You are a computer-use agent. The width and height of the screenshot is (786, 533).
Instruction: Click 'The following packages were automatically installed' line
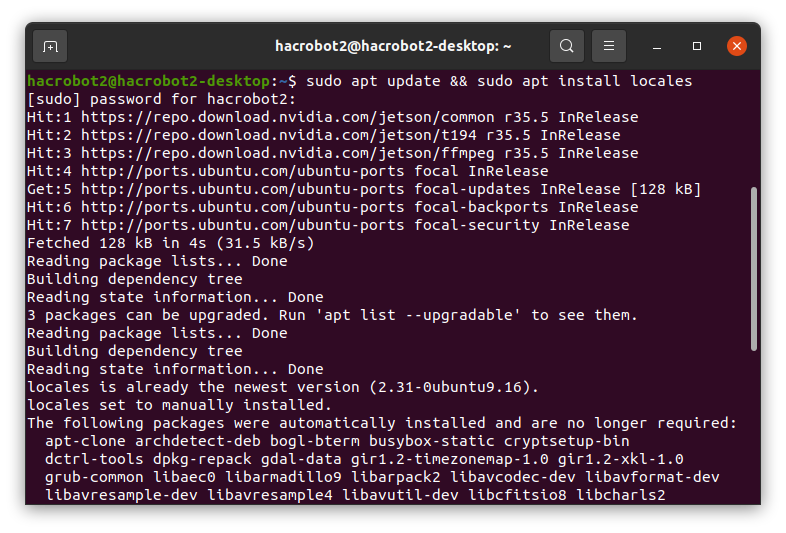click(382, 423)
